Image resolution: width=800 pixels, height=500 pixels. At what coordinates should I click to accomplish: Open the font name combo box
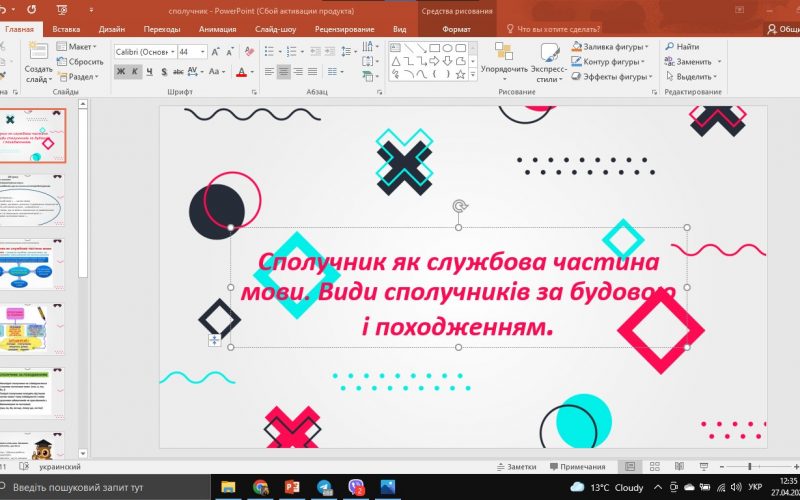145,52
